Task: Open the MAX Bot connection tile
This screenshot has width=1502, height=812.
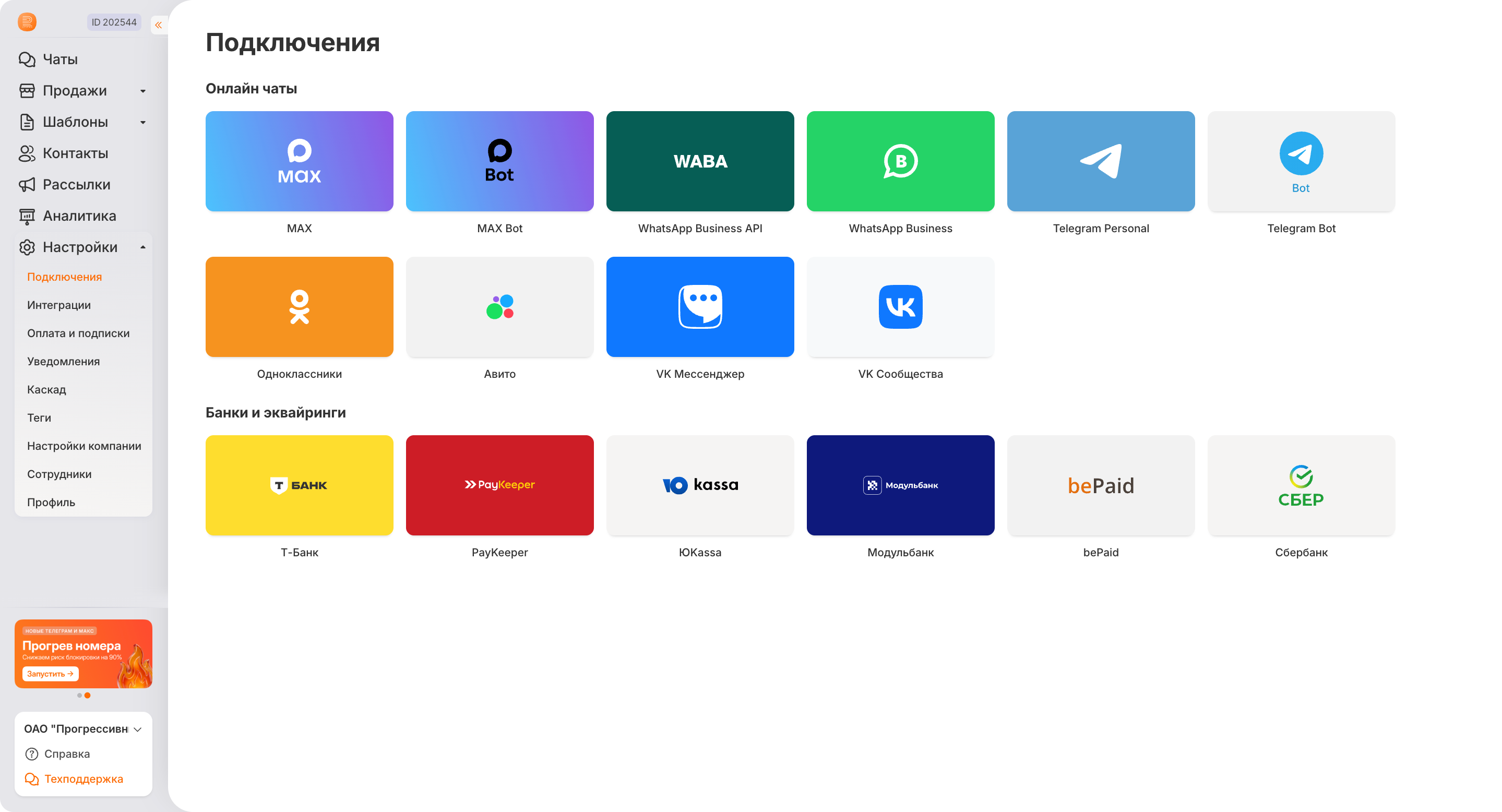Action: [499, 161]
